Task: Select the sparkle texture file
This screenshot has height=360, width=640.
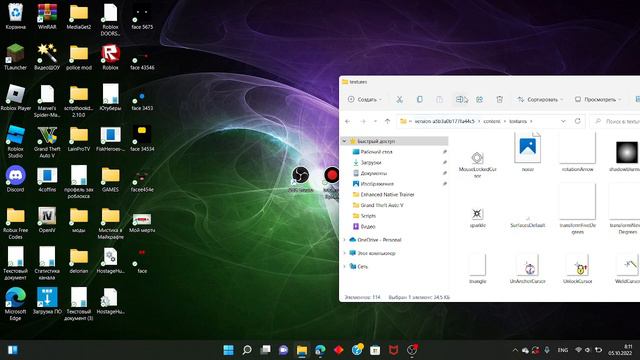Action: pos(477,217)
